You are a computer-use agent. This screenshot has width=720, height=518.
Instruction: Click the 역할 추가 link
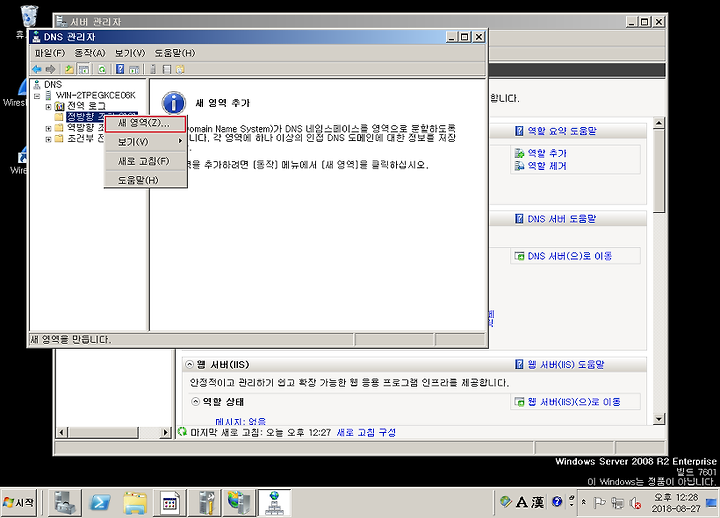coord(547,153)
